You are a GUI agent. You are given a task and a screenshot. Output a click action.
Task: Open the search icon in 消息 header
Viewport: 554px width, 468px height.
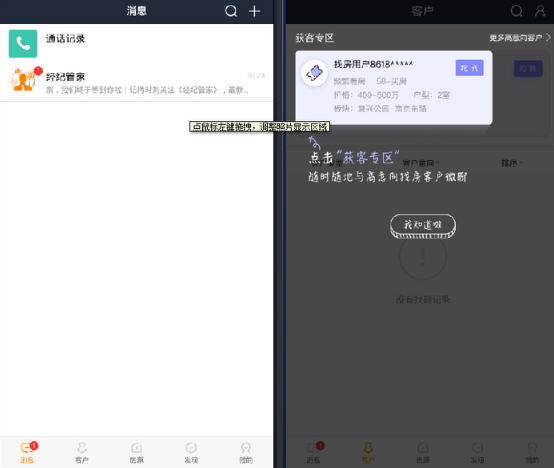coord(231,11)
